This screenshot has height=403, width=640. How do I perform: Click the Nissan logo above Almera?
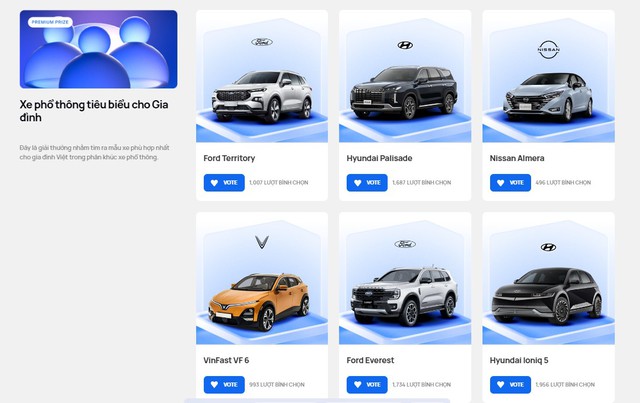[548, 49]
